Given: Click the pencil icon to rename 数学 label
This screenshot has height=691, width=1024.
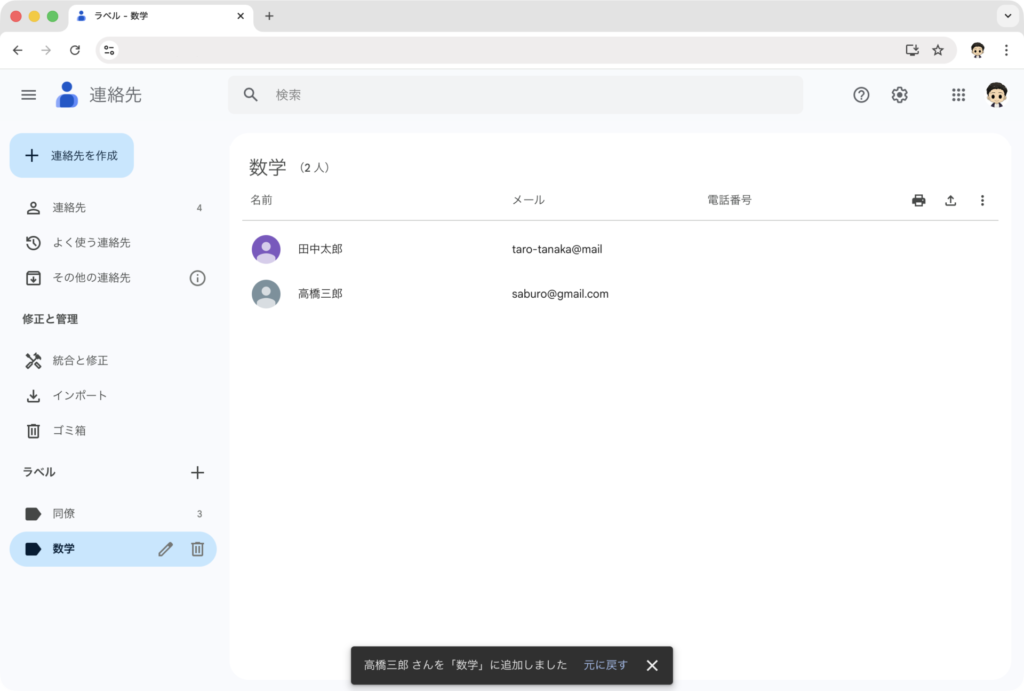Looking at the screenshot, I should (x=165, y=549).
